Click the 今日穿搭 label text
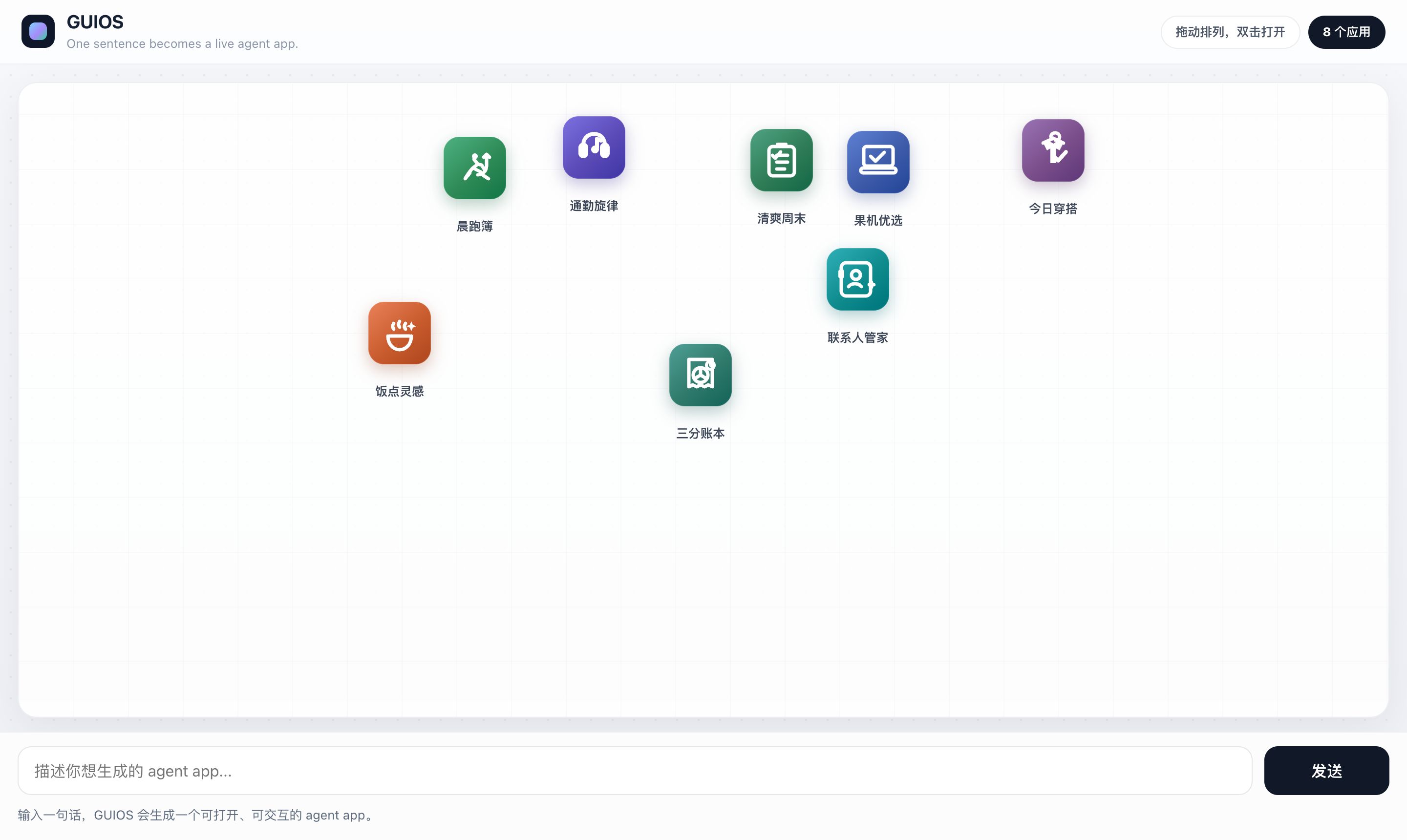This screenshot has height=840, width=1407. pos(1053,209)
